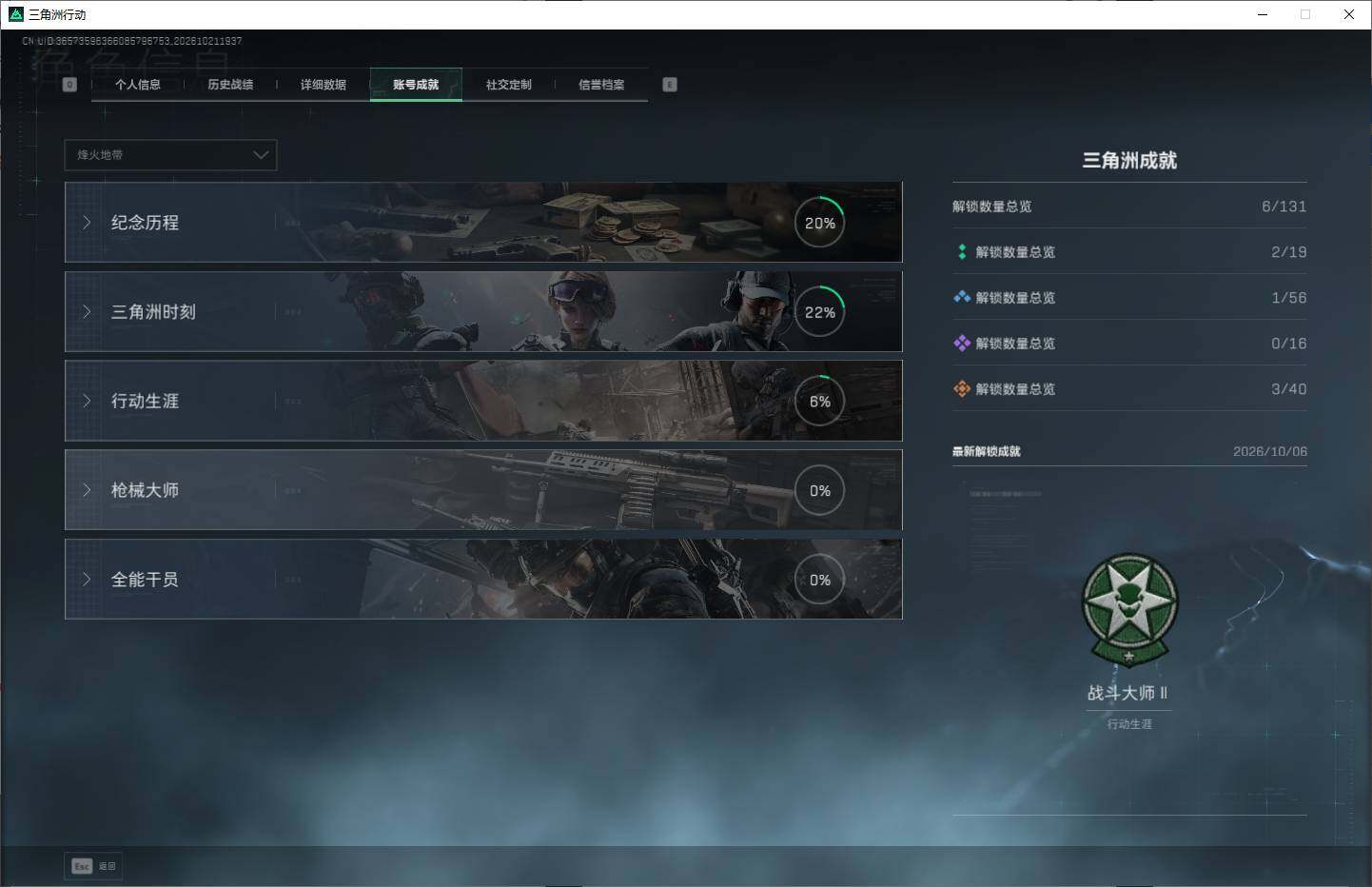Expand the 全能干员 achievement category
The image size is (1372, 887).
[x=483, y=580]
